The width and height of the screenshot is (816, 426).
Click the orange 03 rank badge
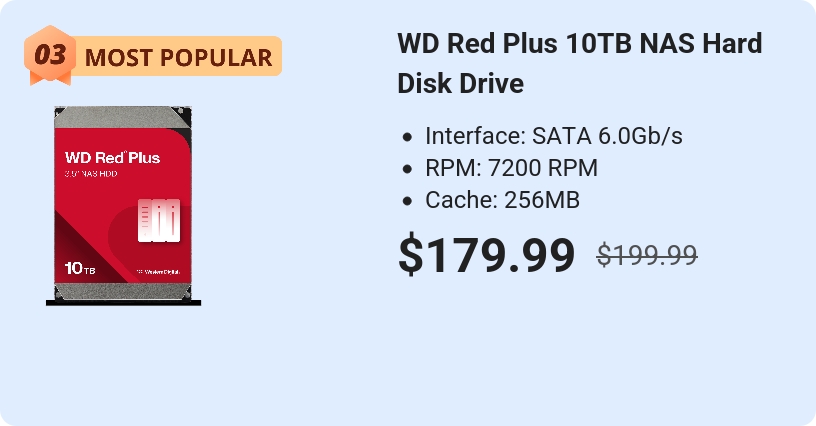pos(49,56)
